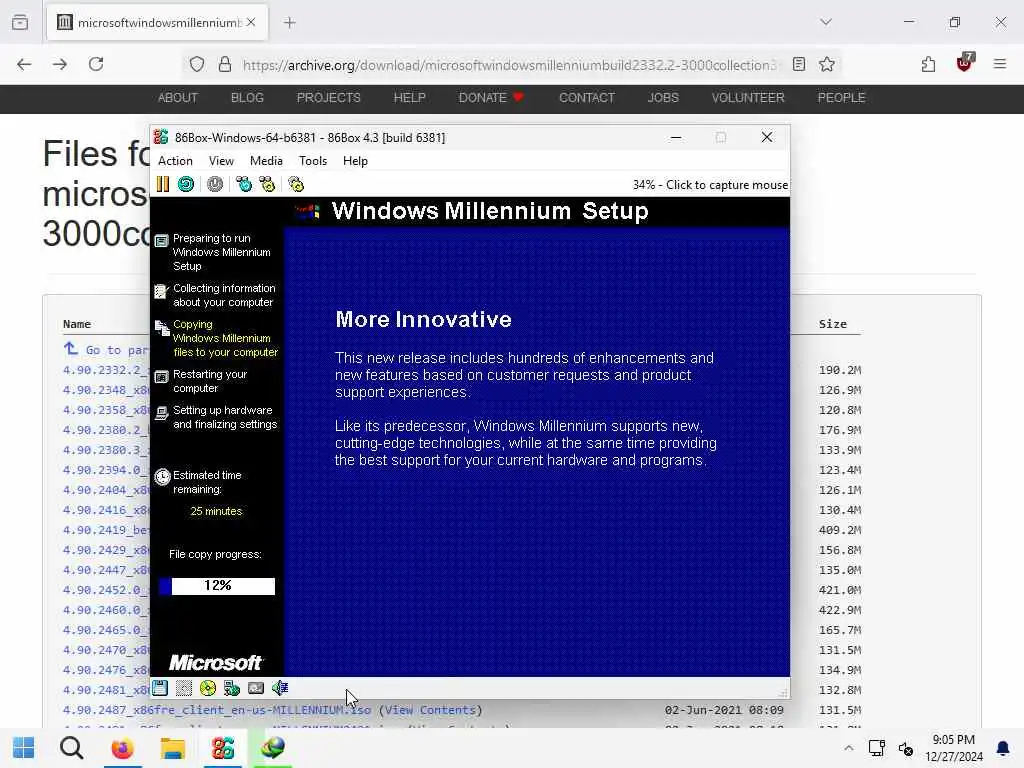Reload the archive.org page
The height and width of the screenshot is (768, 1024).
point(96,64)
